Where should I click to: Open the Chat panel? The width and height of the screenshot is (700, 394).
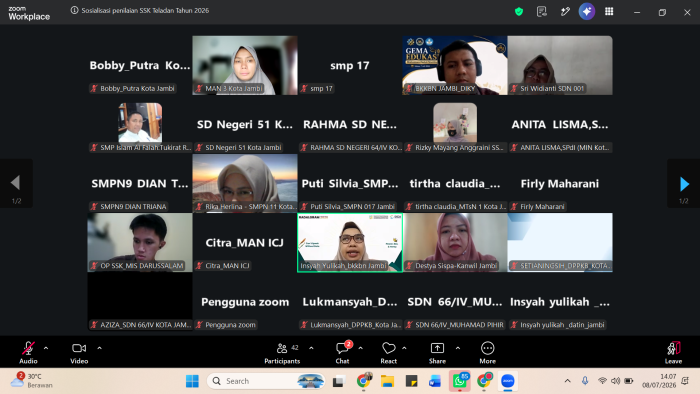[x=342, y=353]
